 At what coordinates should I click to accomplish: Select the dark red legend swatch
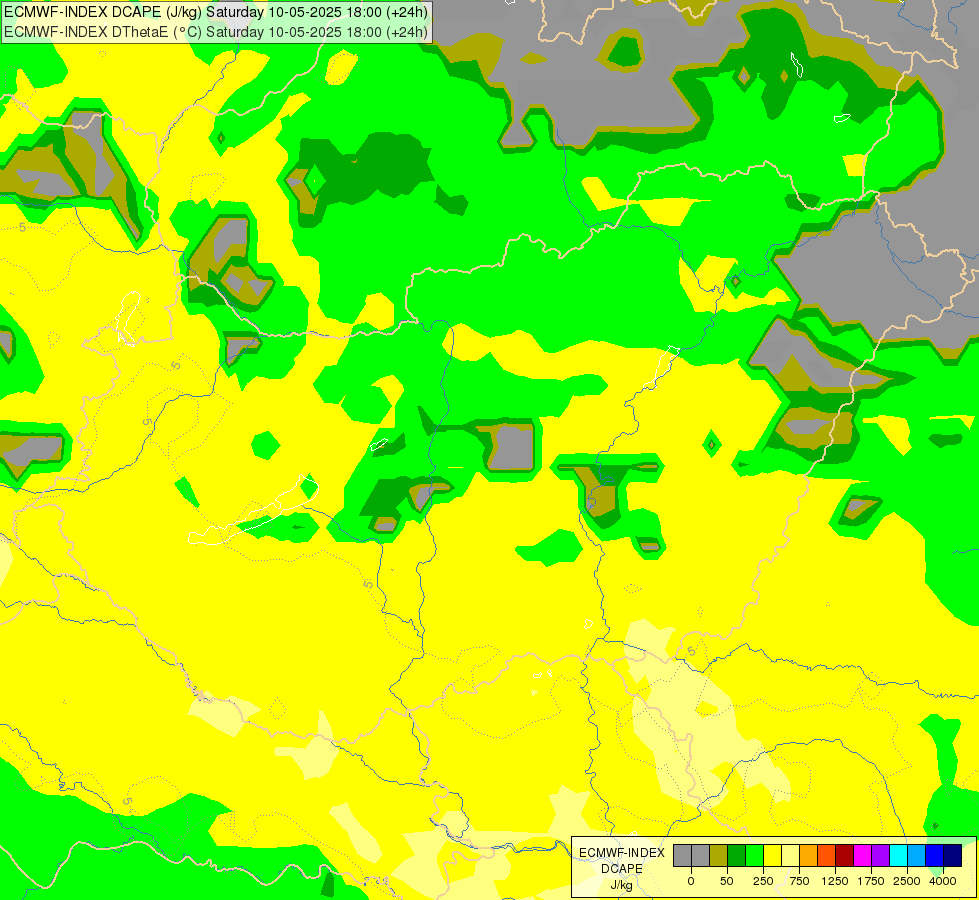[x=844, y=856]
